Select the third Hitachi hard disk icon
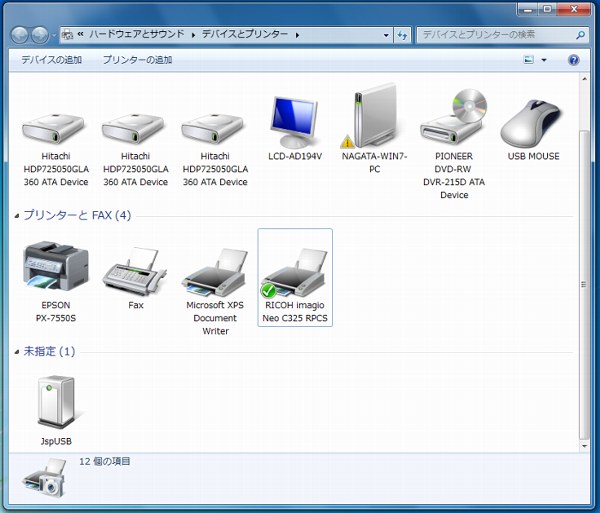The width and height of the screenshot is (600, 513). 212,129
